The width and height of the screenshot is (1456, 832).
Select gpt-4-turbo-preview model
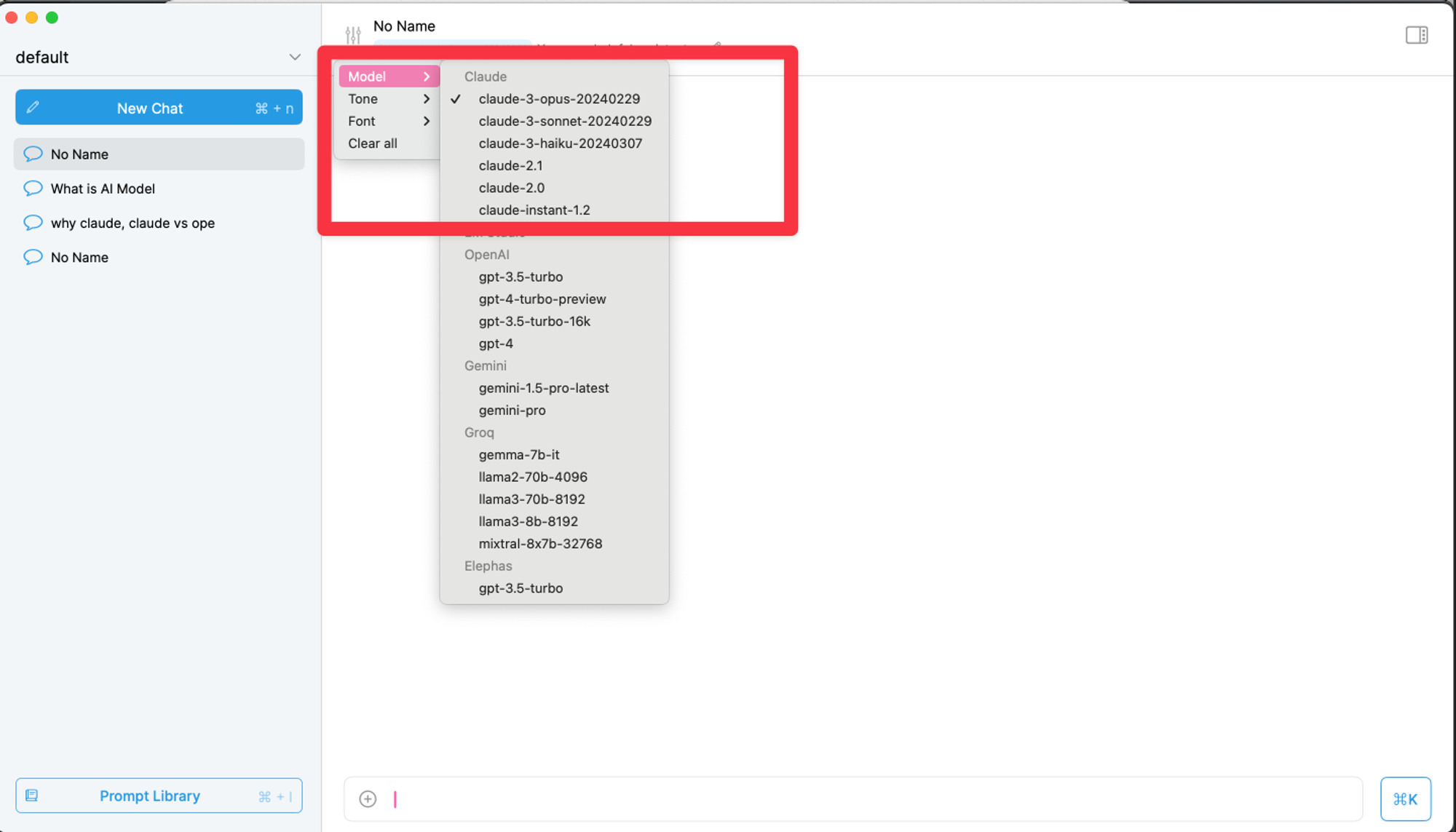point(541,298)
